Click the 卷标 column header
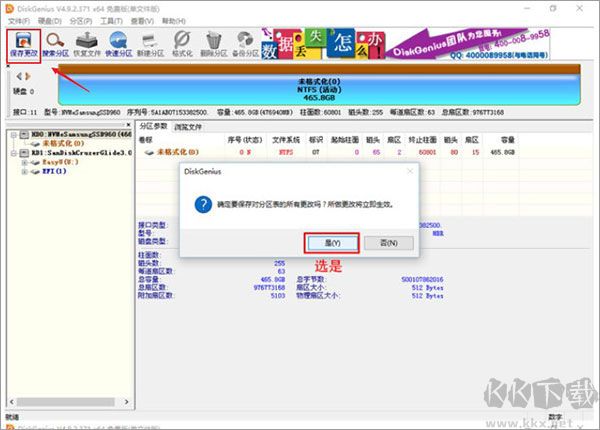The height and width of the screenshot is (430, 600). click(x=146, y=140)
